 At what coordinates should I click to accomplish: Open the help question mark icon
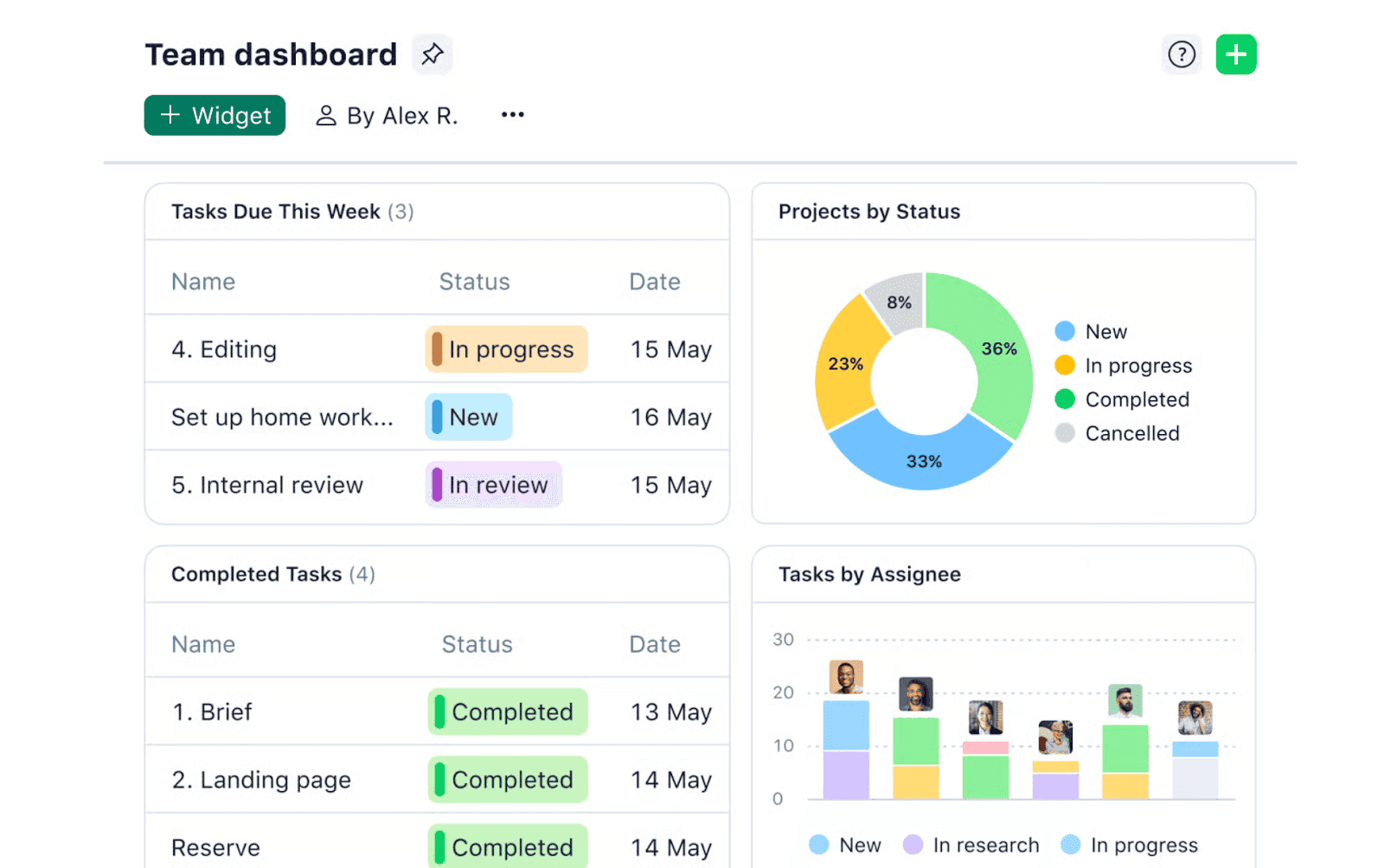(x=1182, y=54)
